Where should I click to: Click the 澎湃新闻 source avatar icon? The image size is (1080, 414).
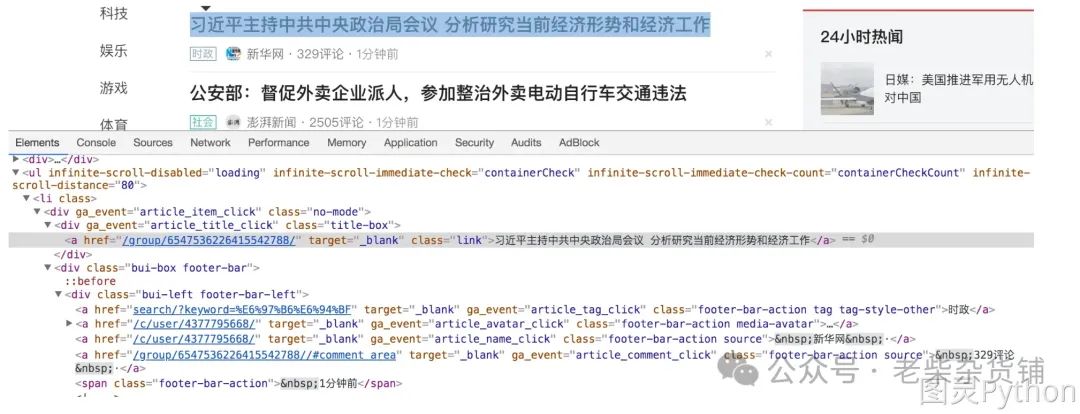[233, 122]
